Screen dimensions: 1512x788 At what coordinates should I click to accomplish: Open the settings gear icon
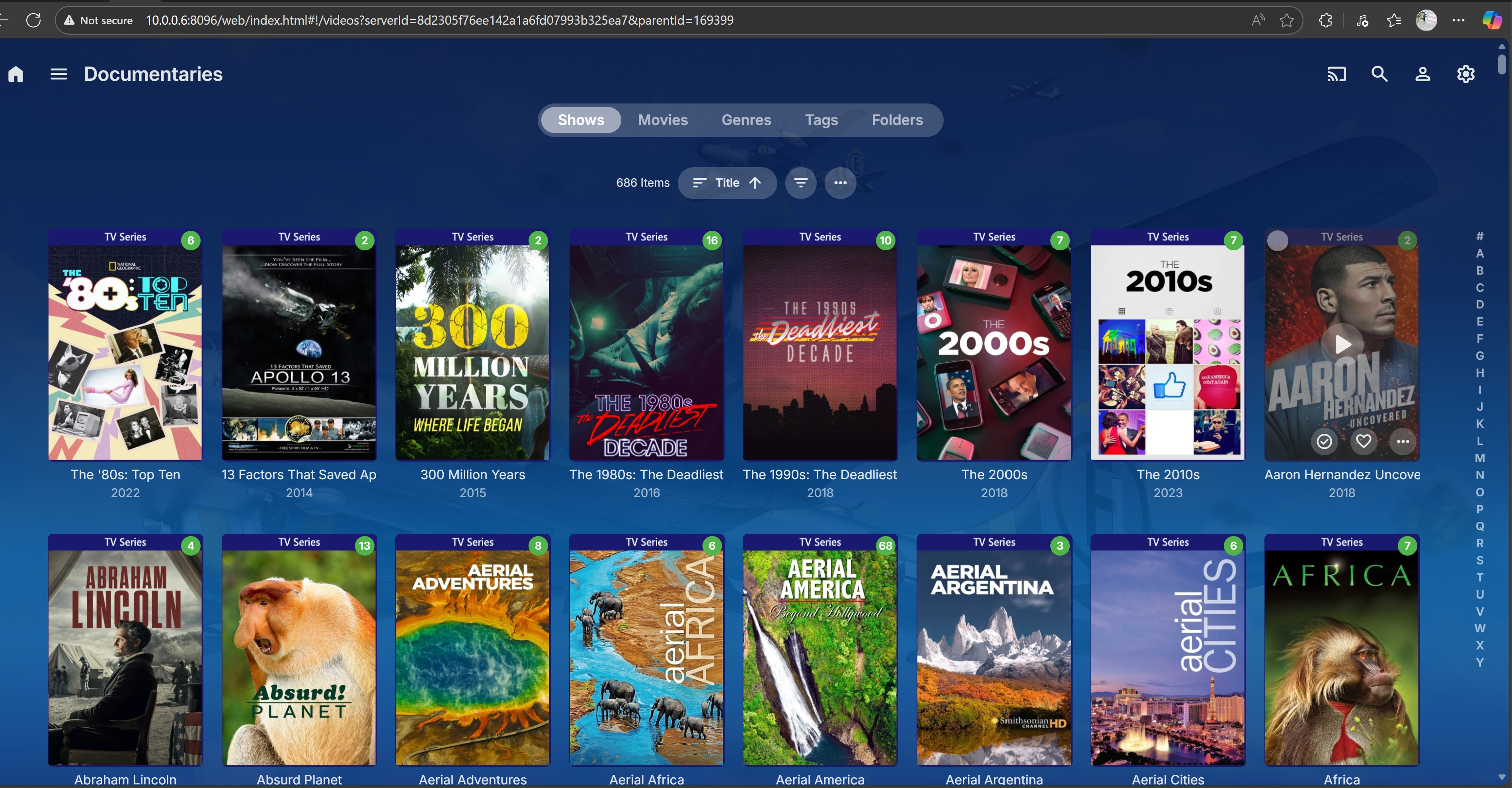pos(1465,74)
